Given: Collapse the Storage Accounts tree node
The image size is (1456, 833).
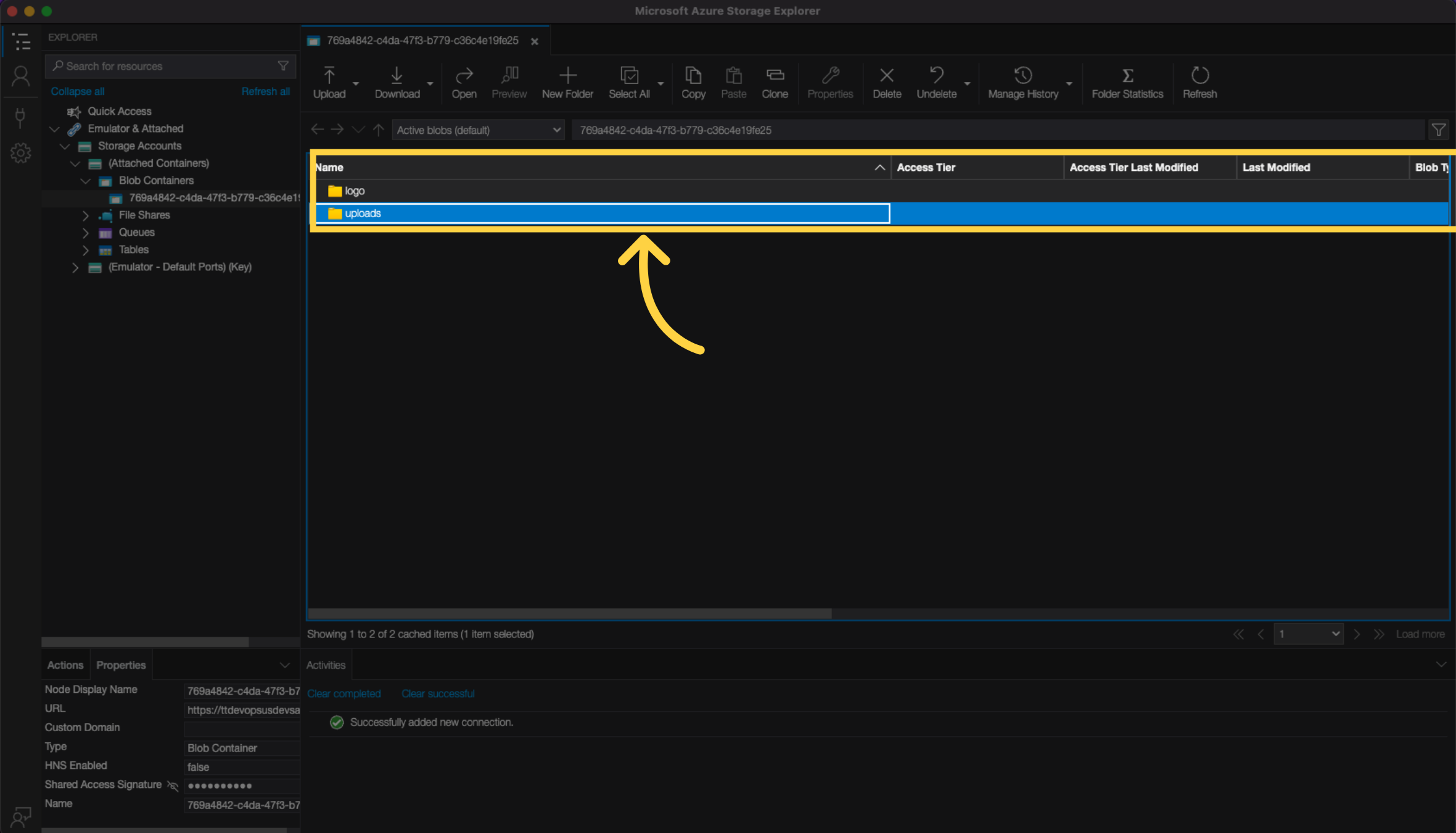Looking at the screenshot, I should coord(65,146).
